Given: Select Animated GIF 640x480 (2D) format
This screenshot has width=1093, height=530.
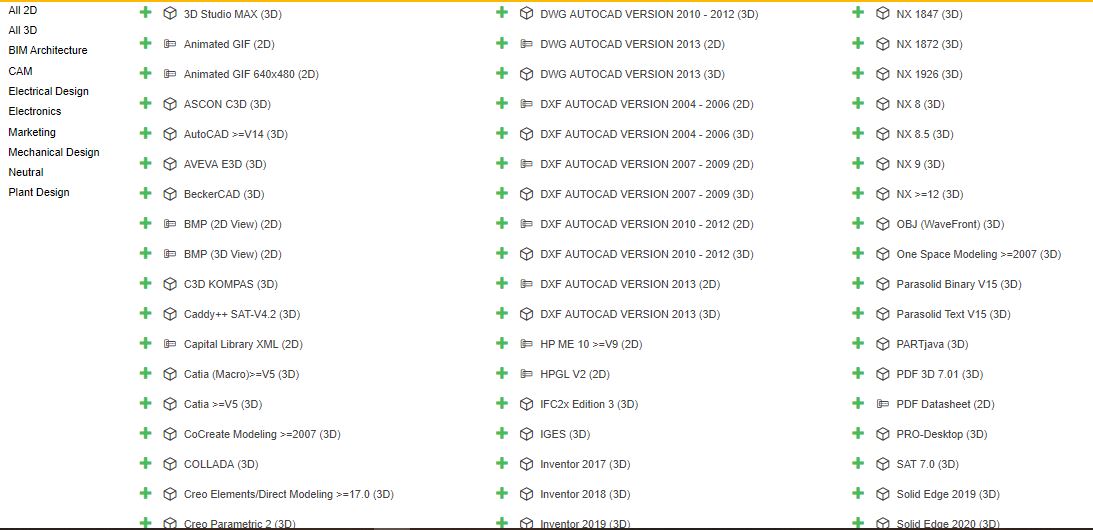Looking at the screenshot, I should [x=251, y=74].
